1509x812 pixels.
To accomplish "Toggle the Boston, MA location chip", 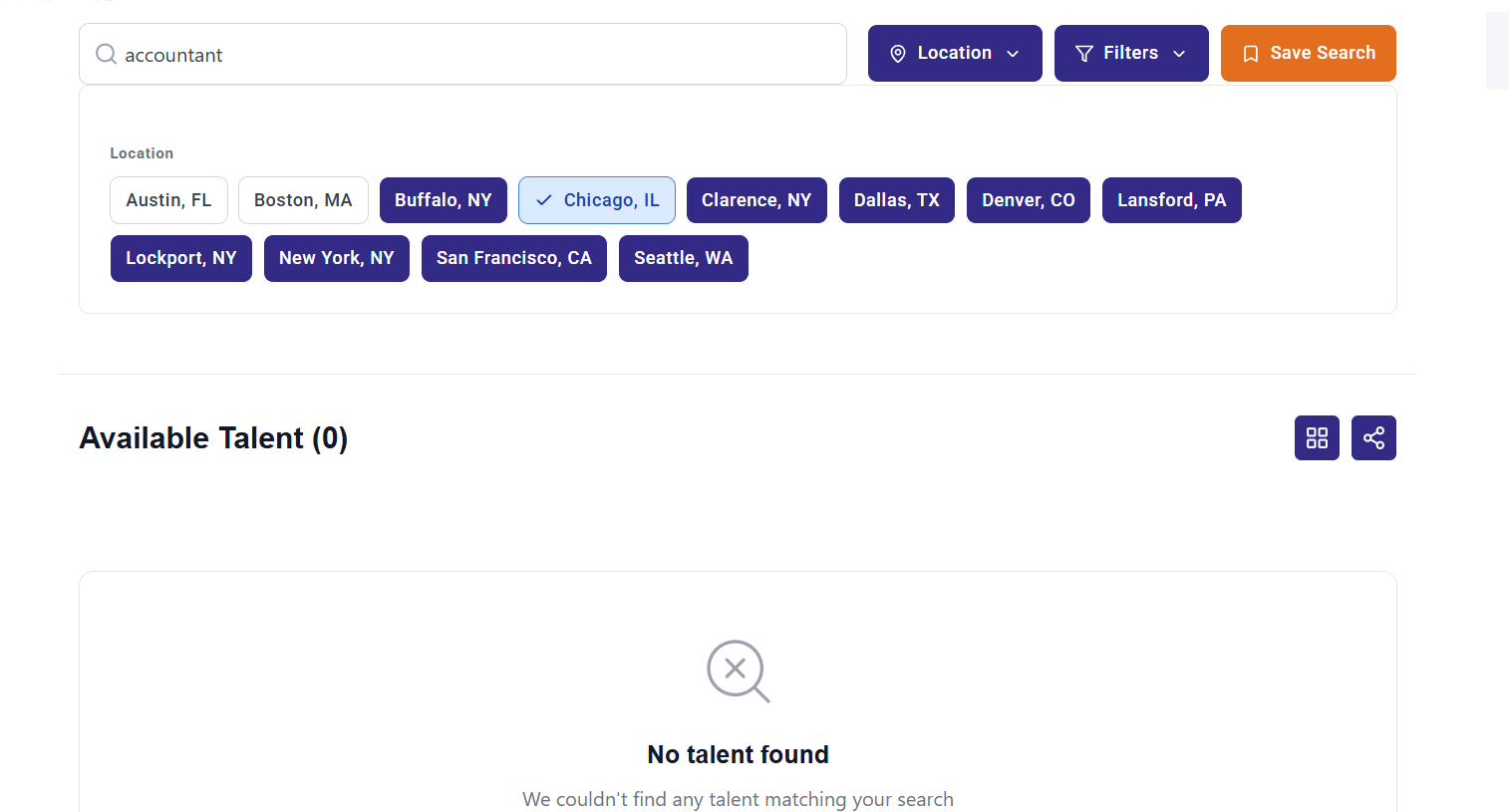I will click(x=303, y=200).
